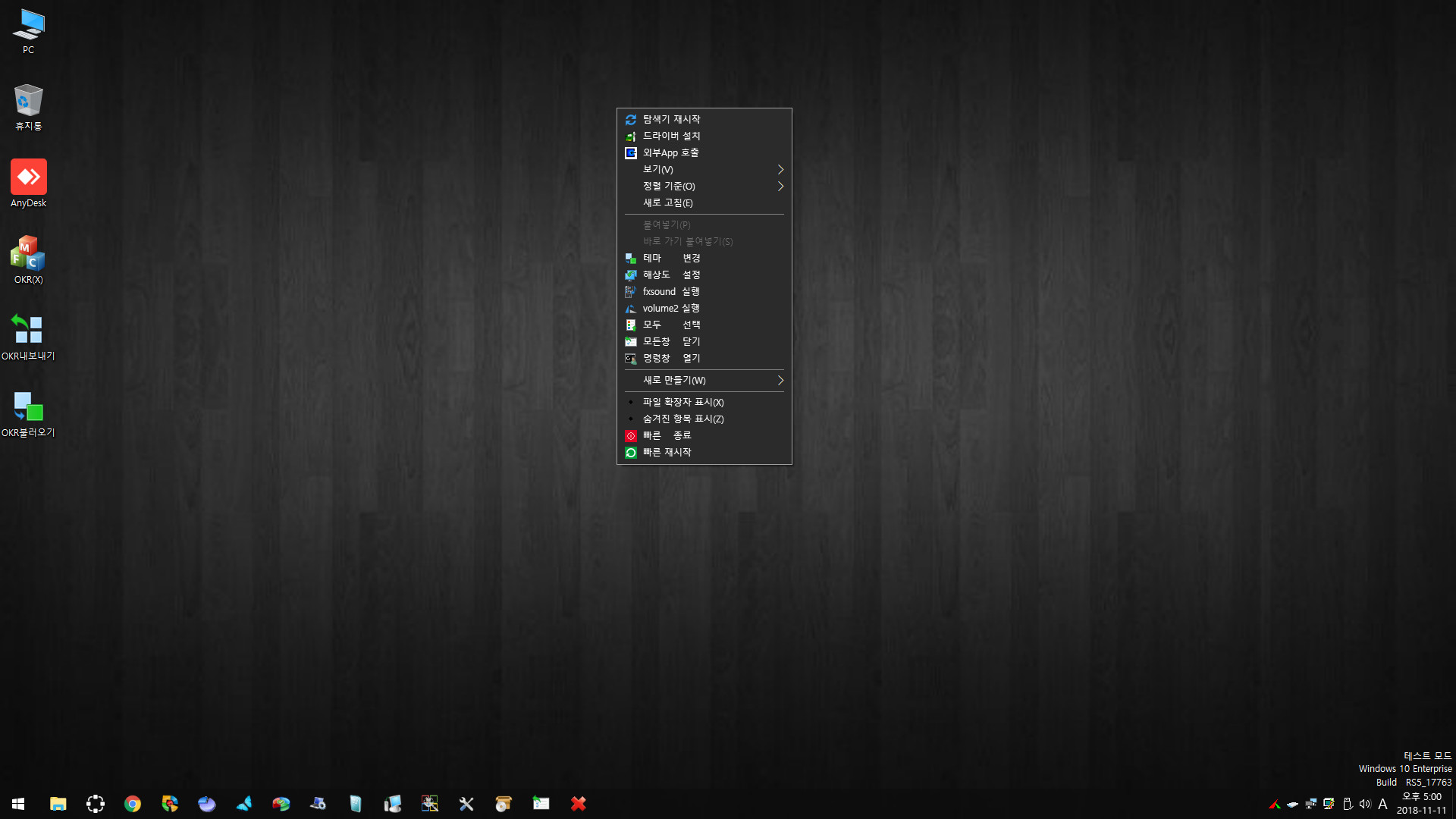
Task: Launch AnyDesk from the desktop
Action: tap(28, 184)
